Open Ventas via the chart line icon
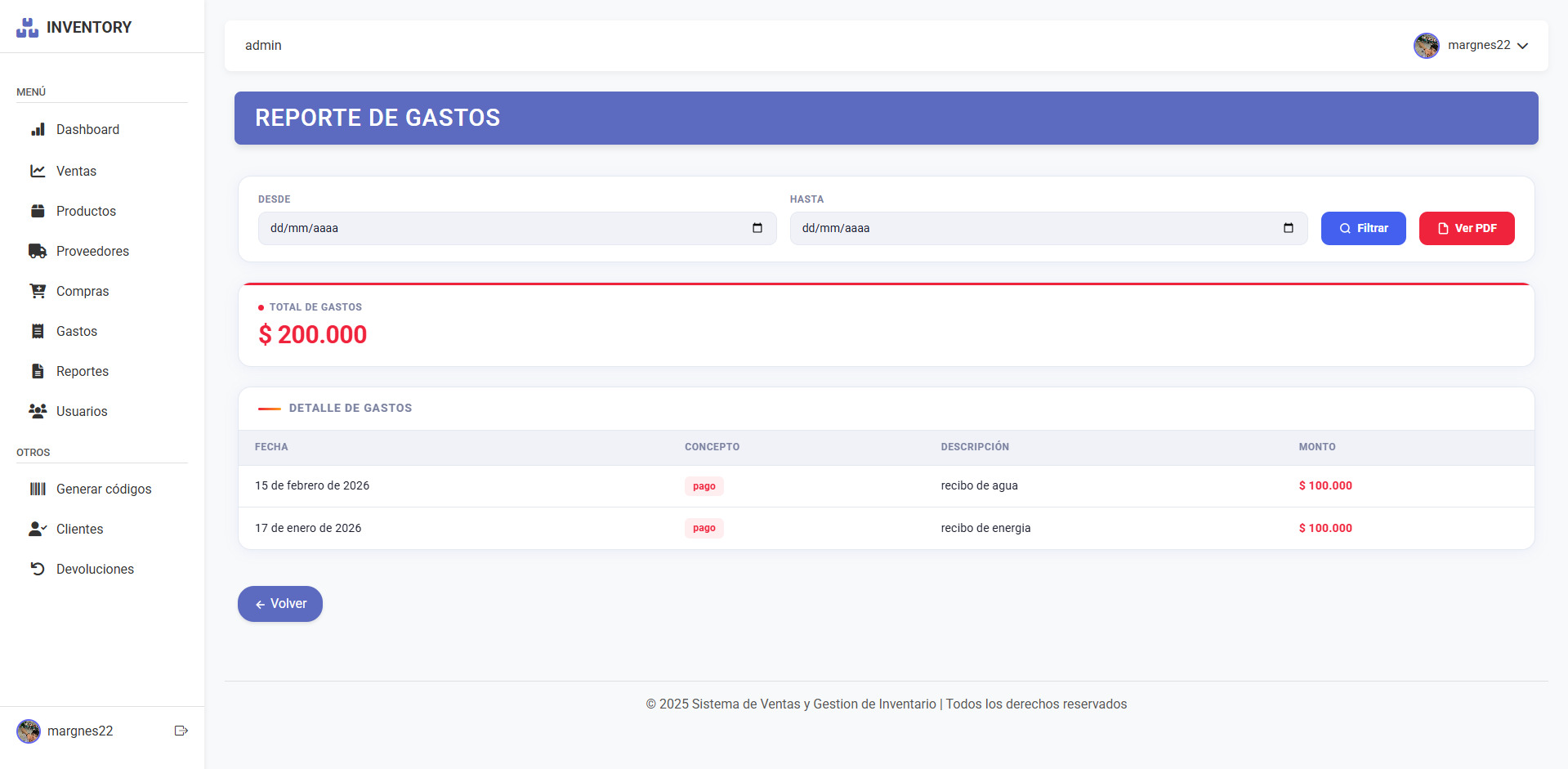1568x769 pixels. 38,171
